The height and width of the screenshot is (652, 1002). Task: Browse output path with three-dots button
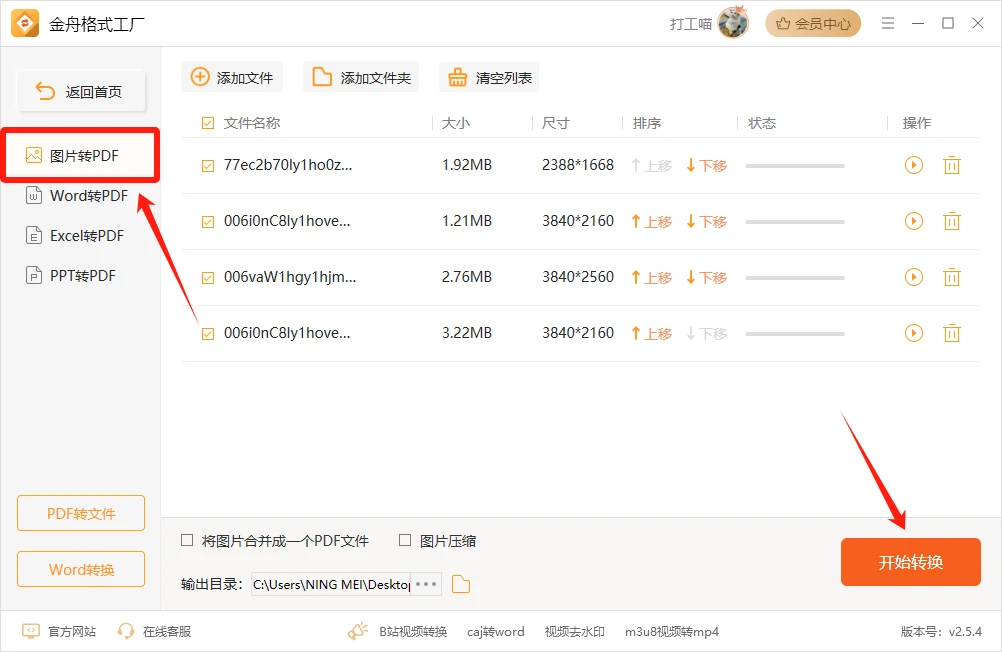coord(426,584)
